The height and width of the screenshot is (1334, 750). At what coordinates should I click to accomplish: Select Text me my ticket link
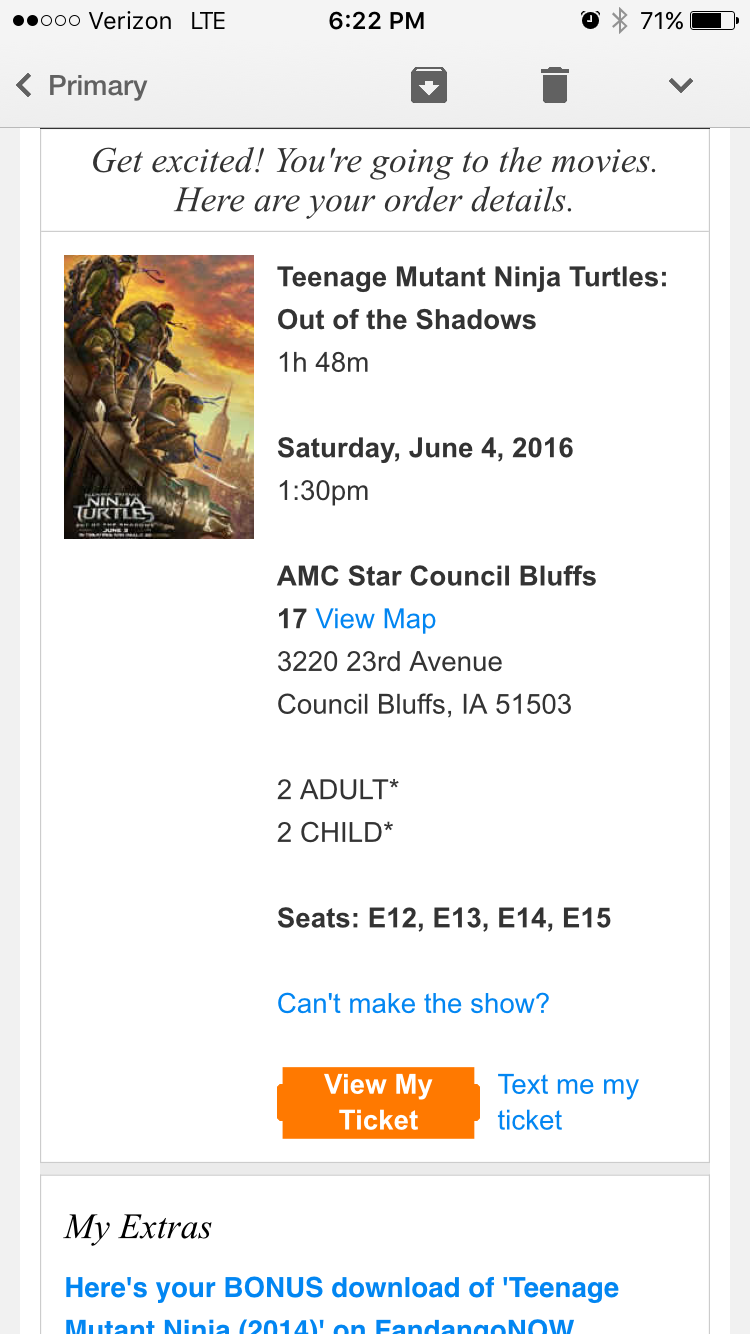[568, 1102]
